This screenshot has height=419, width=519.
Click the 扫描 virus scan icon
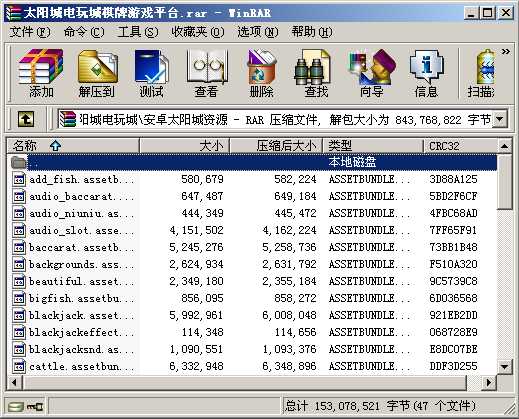tap(481, 73)
